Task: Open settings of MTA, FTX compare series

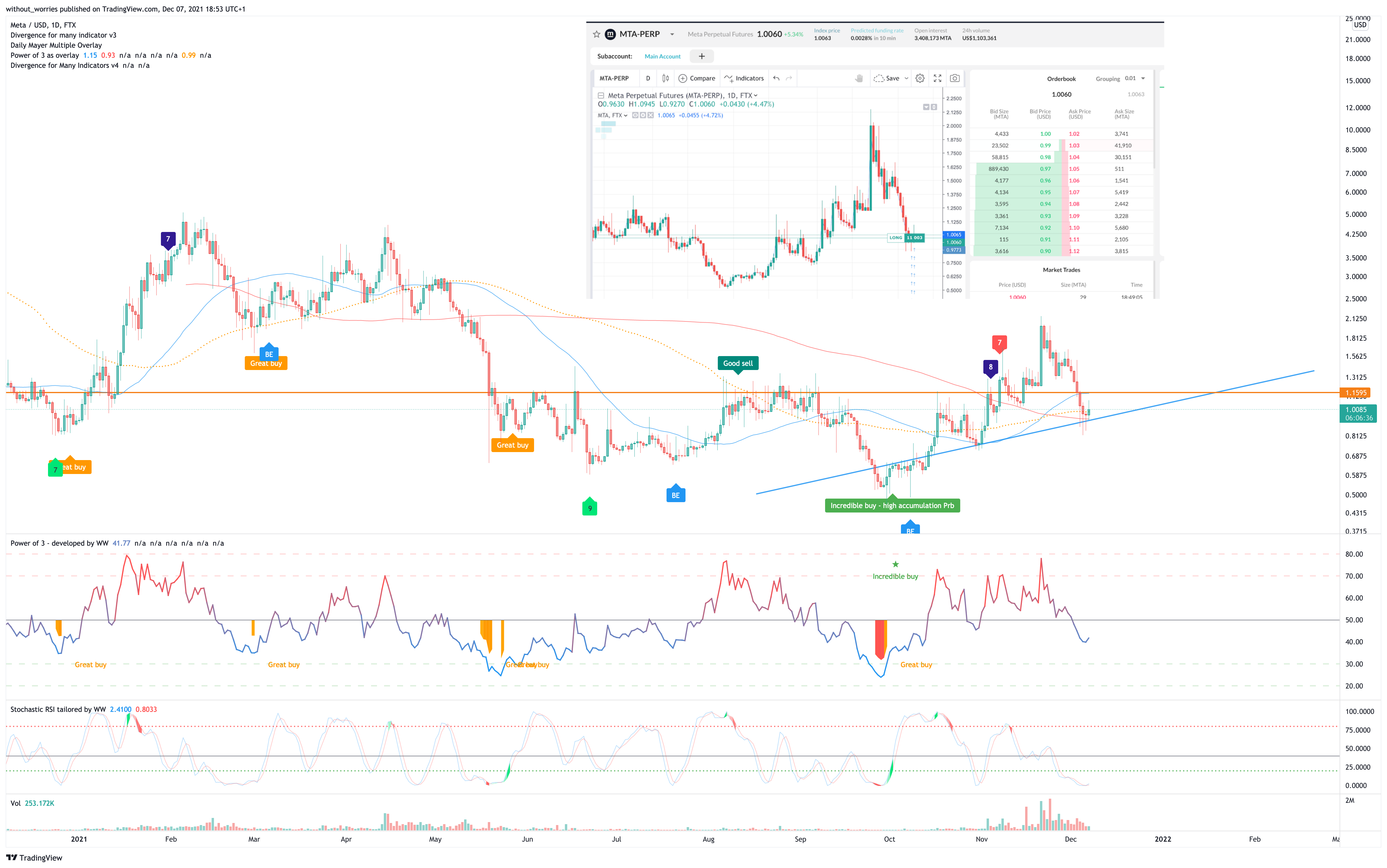Action: coord(643,116)
